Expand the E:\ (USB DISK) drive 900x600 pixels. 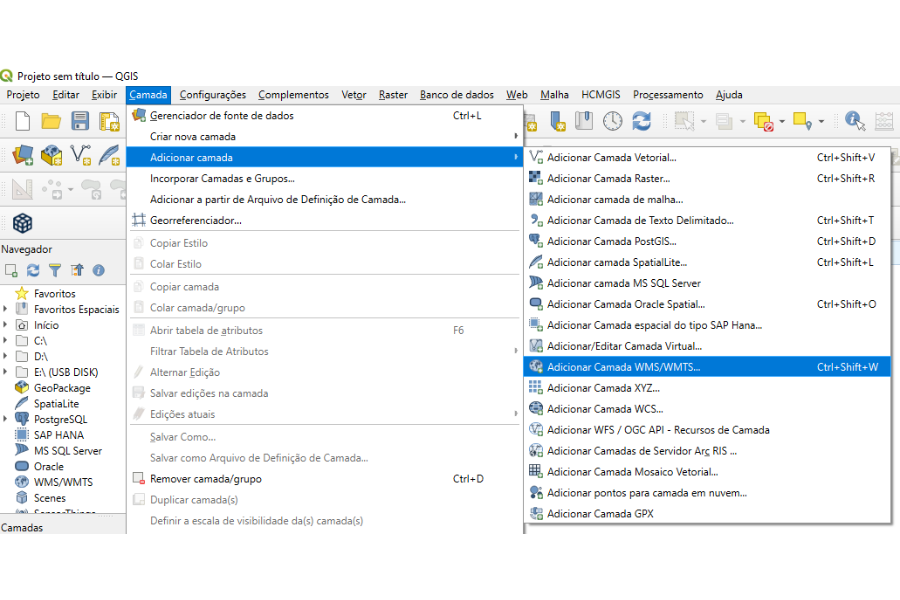click(x=5, y=373)
